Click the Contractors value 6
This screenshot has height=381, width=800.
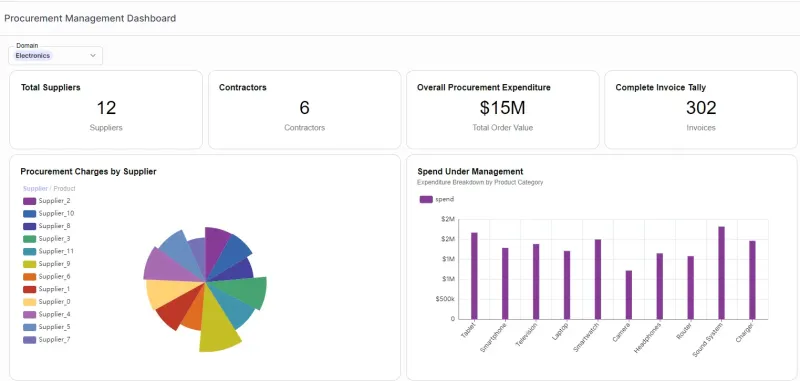click(x=305, y=108)
